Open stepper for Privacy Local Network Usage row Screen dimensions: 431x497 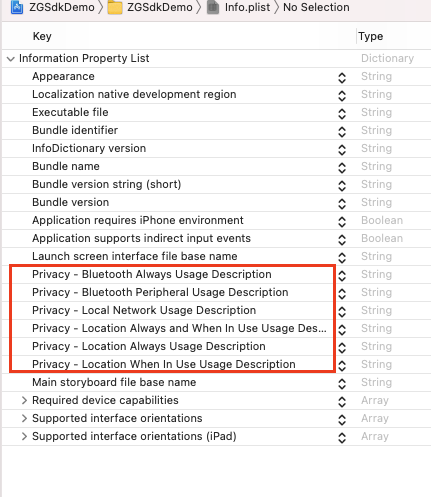point(342,312)
